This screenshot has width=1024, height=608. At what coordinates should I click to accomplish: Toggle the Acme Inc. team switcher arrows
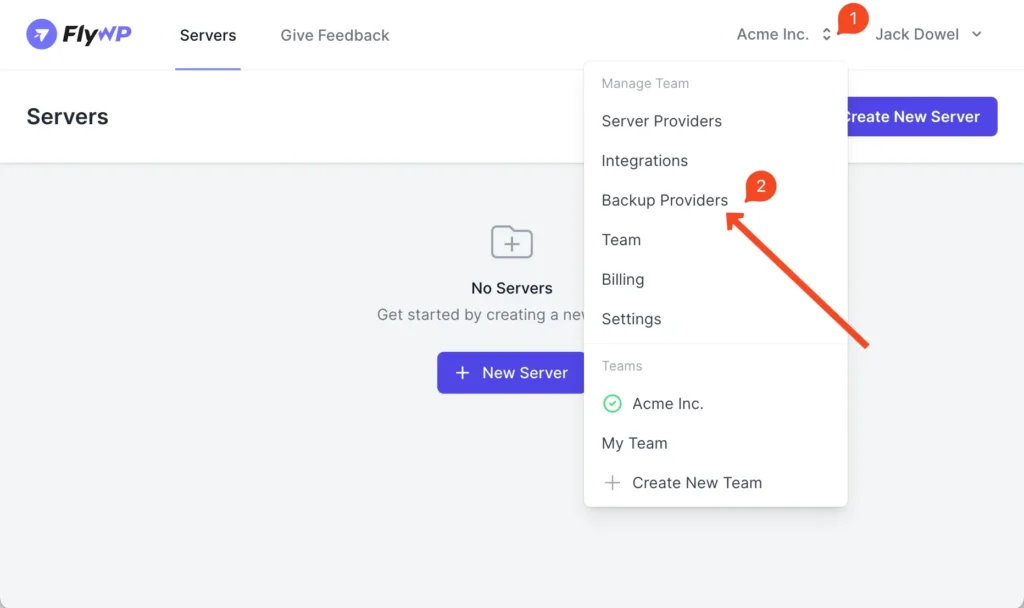(x=827, y=35)
